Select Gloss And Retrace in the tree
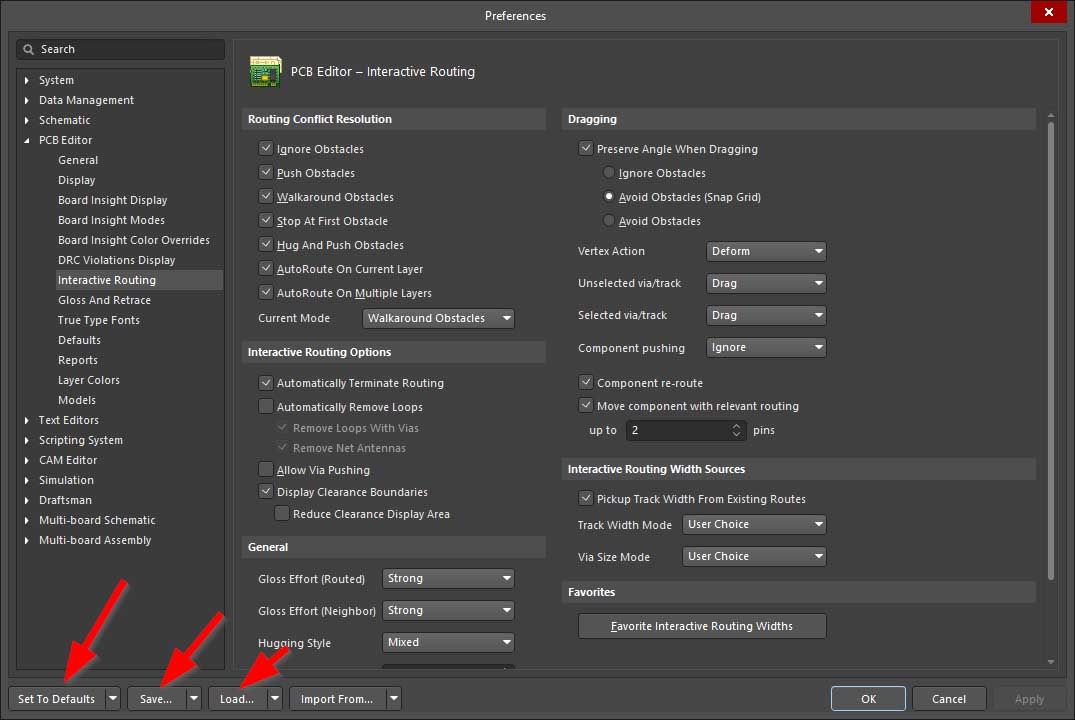This screenshot has height=720, width=1075. click(x=104, y=300)
